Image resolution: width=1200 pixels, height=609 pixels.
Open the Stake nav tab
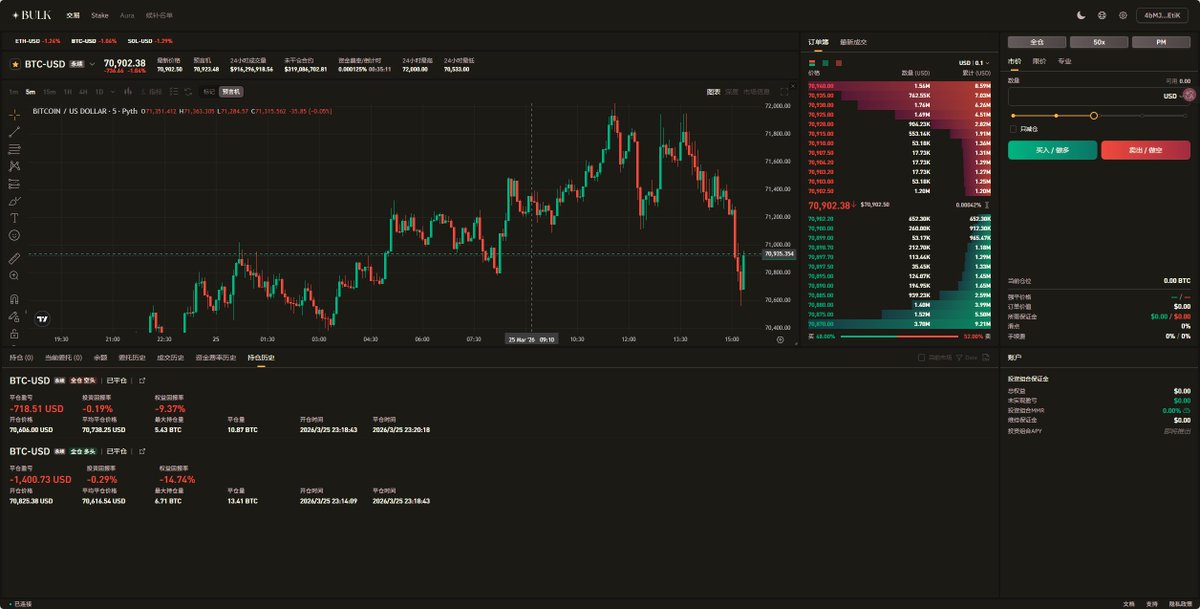(100, 15)
